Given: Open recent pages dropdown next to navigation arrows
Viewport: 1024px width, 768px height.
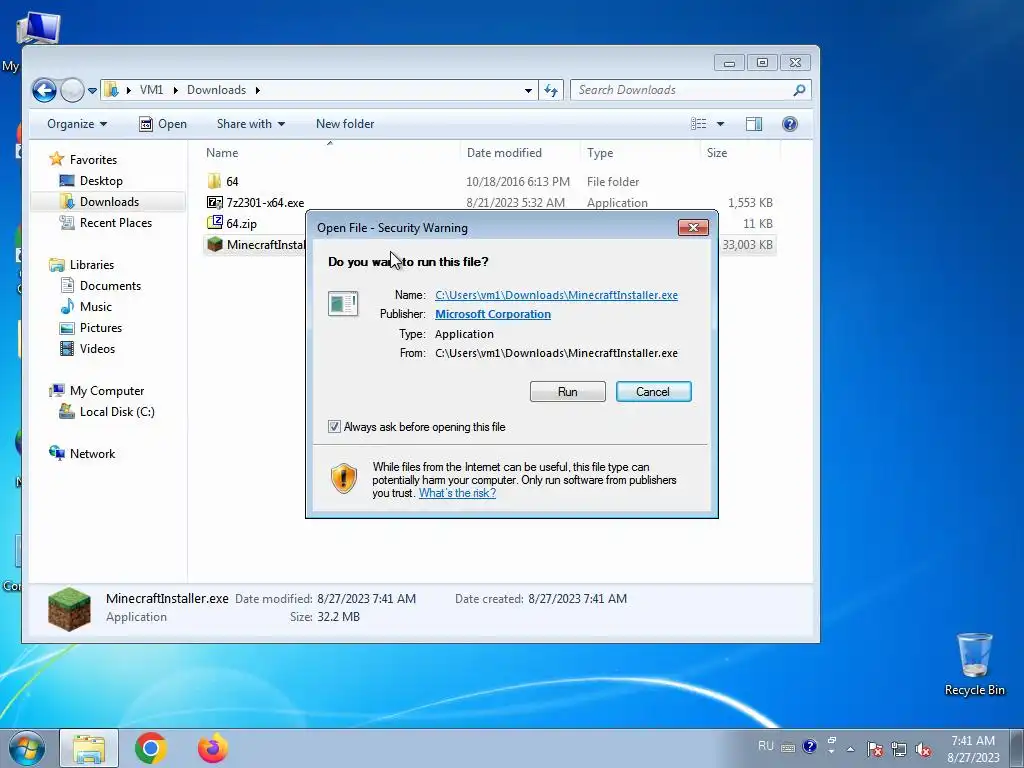Looking at the screenshot, I should pos(92,91).
